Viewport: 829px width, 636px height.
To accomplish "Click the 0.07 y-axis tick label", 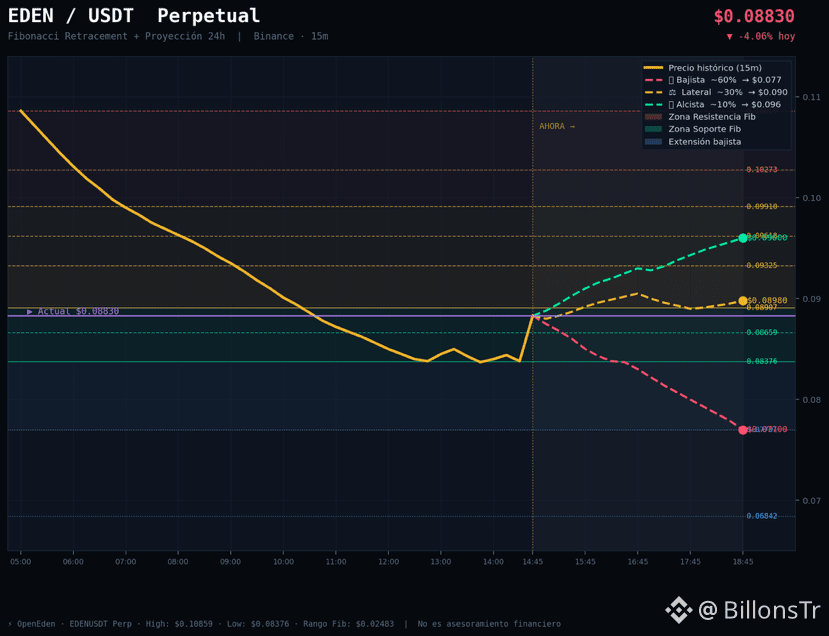I will pyautogui.click(x=812, y=501).
